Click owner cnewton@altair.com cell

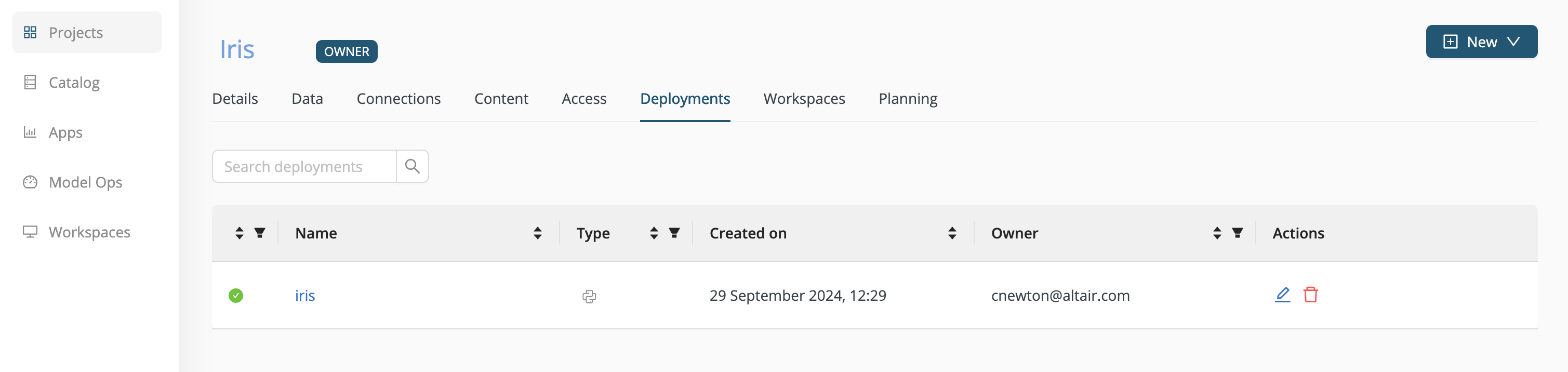(x=1060, y=295)
